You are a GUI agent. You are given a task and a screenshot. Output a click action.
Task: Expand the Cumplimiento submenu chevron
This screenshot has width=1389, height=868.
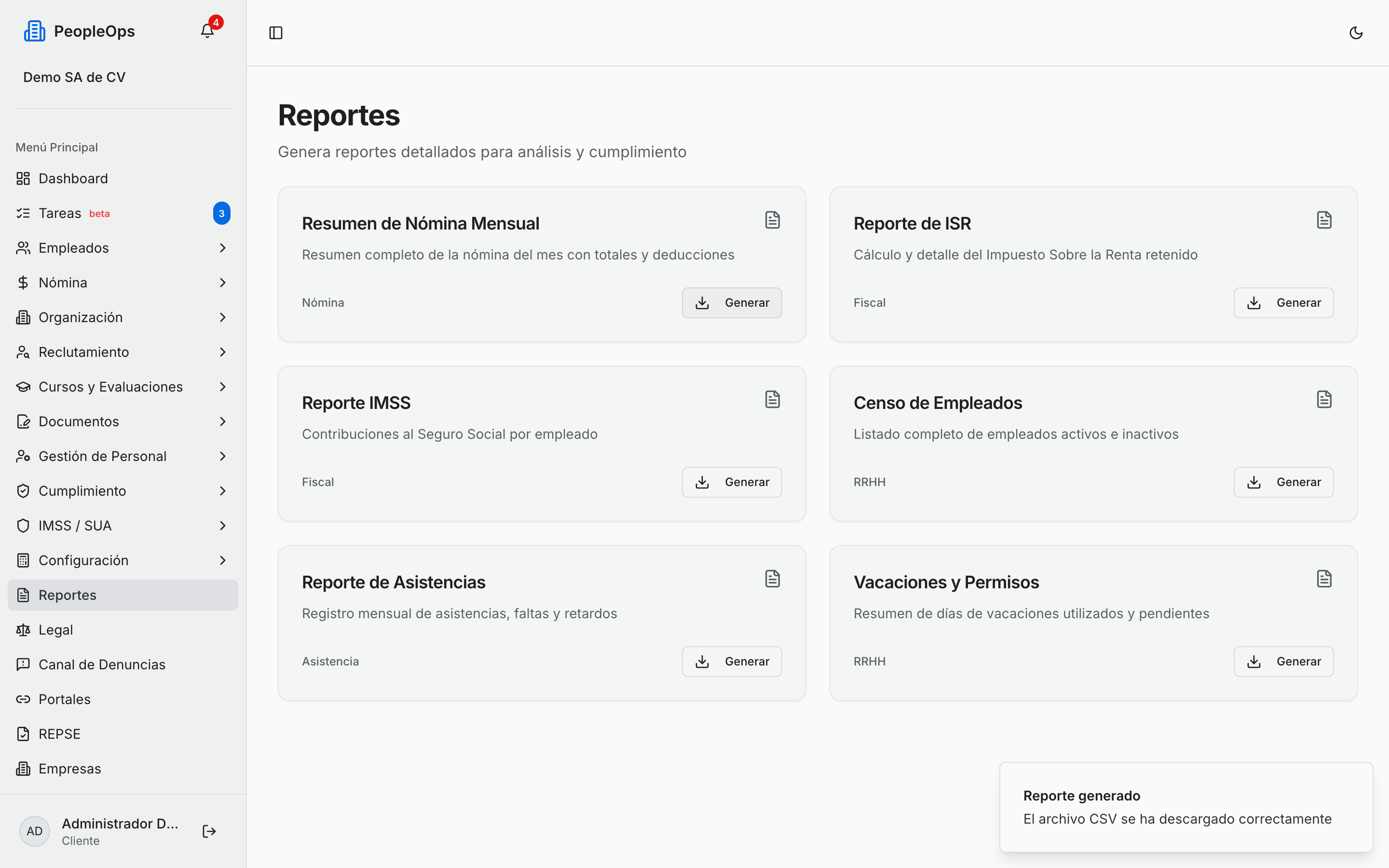coord(223,491)
